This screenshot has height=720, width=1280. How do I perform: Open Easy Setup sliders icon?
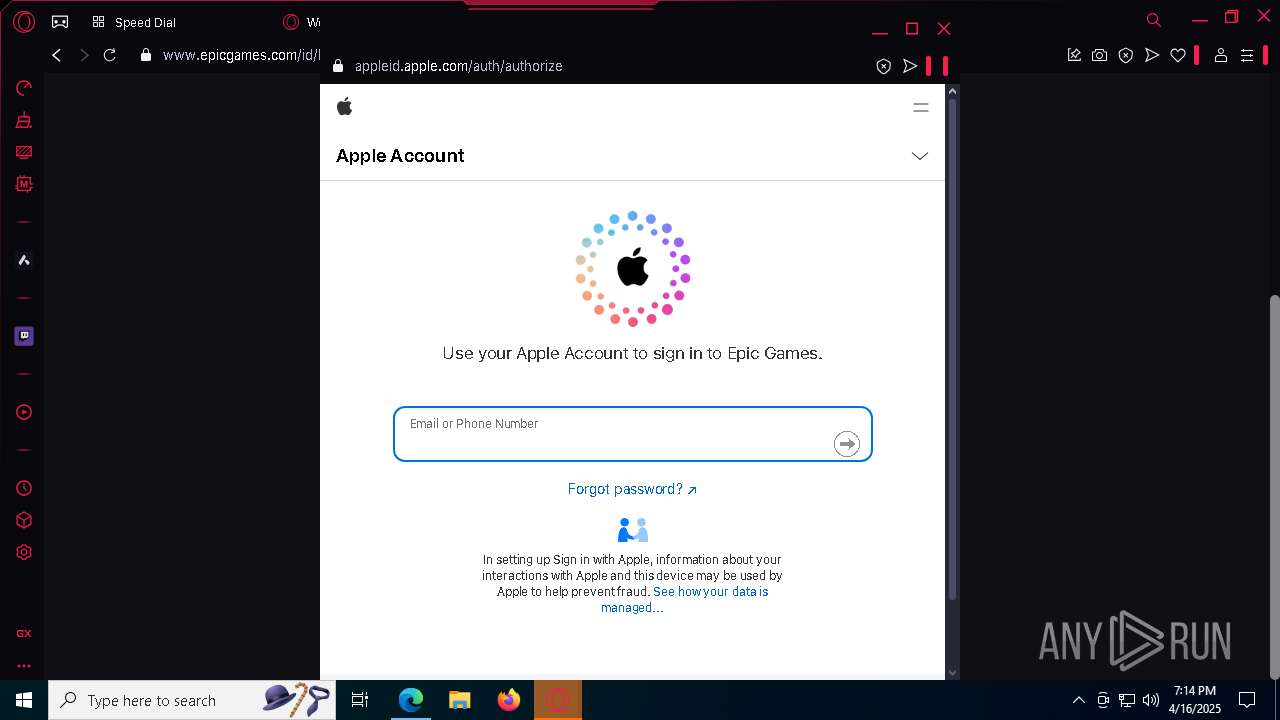[x=1247, y=55]
